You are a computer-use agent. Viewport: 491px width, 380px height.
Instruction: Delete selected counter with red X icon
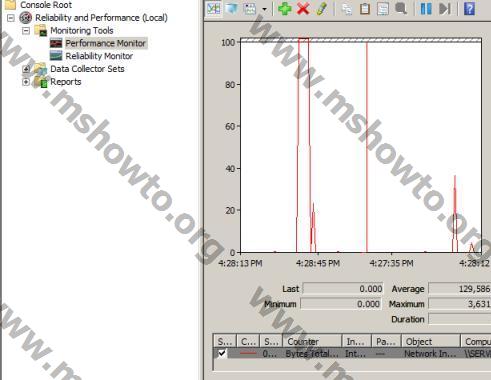(303, 9)
